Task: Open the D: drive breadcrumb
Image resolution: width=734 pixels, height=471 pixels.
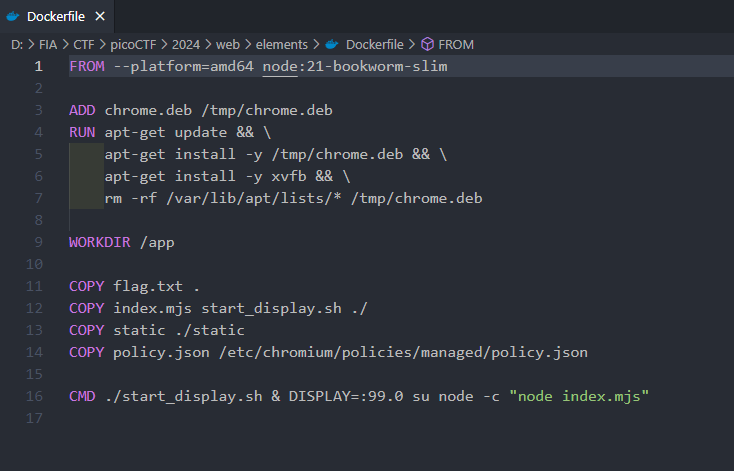Action: coord(17,44)
